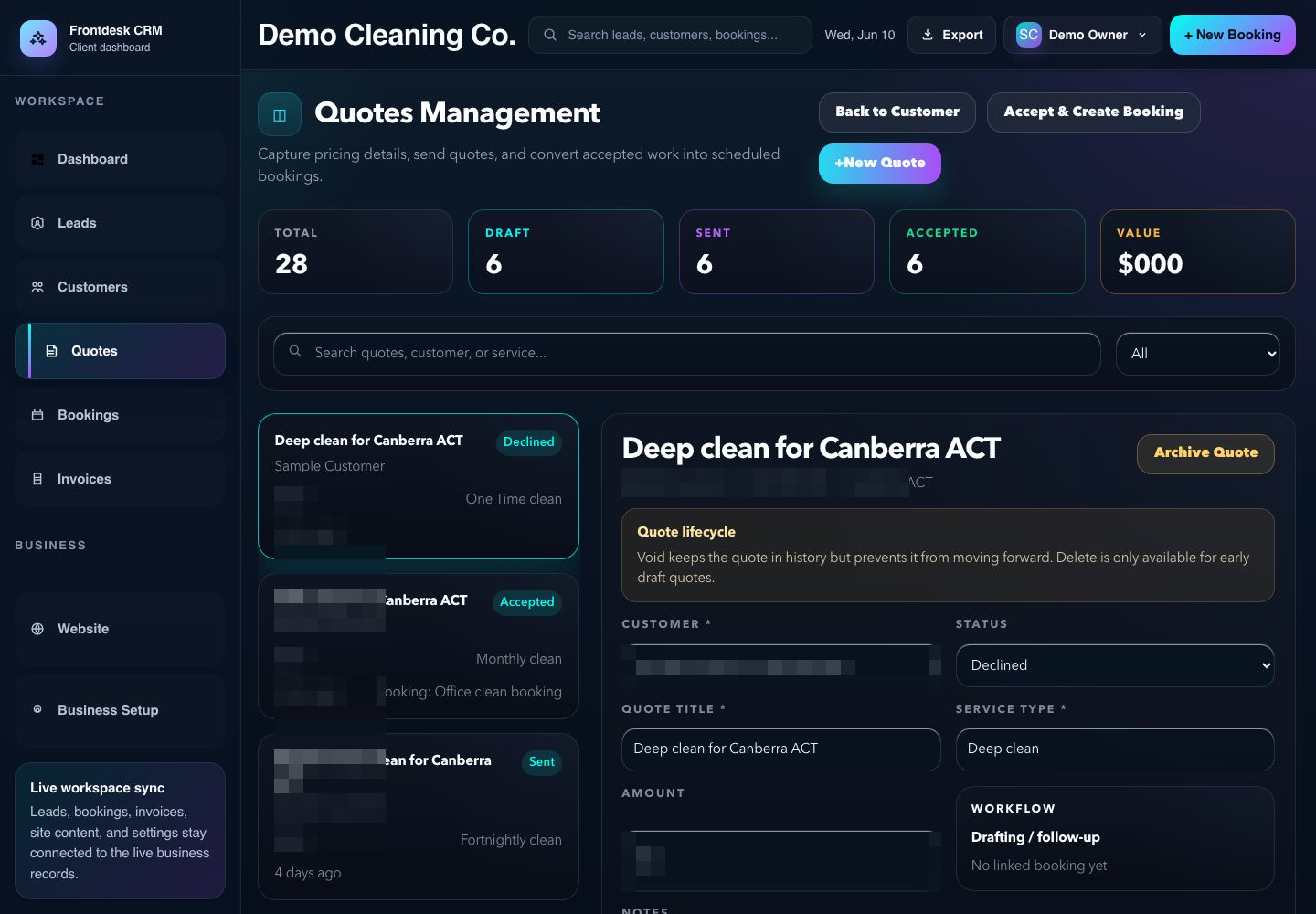Click the Declined status badge
The image size is (1316, 914).
click(529, 442)
